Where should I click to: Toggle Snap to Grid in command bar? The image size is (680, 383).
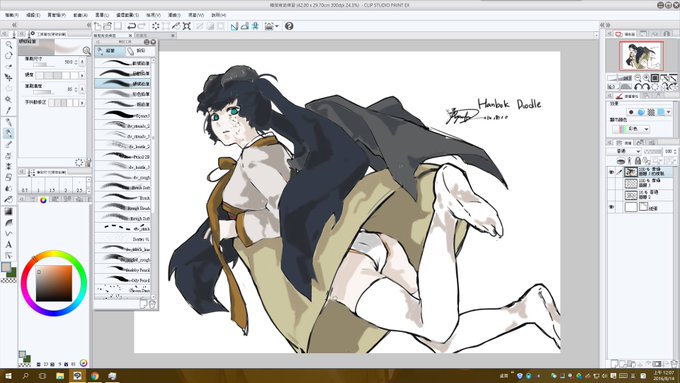coord(255,26)
